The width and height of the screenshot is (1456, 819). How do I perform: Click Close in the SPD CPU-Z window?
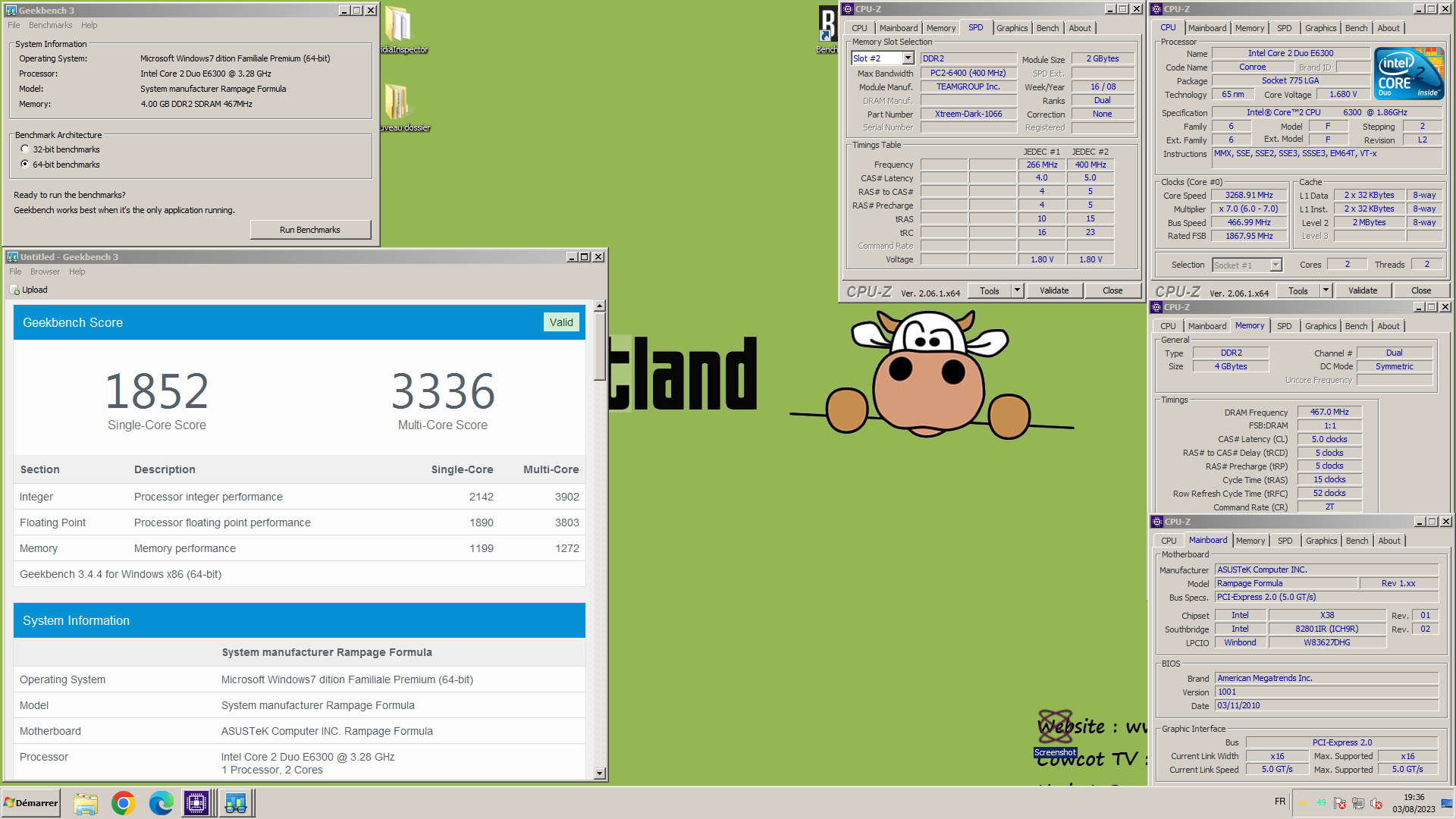coord(1112,290)
